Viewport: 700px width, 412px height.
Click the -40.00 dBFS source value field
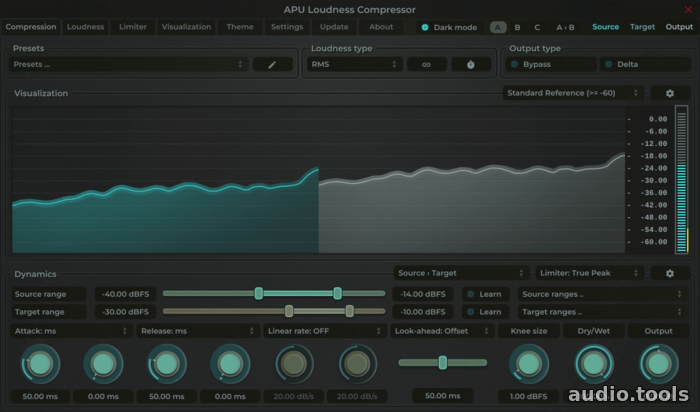point(125,294)
